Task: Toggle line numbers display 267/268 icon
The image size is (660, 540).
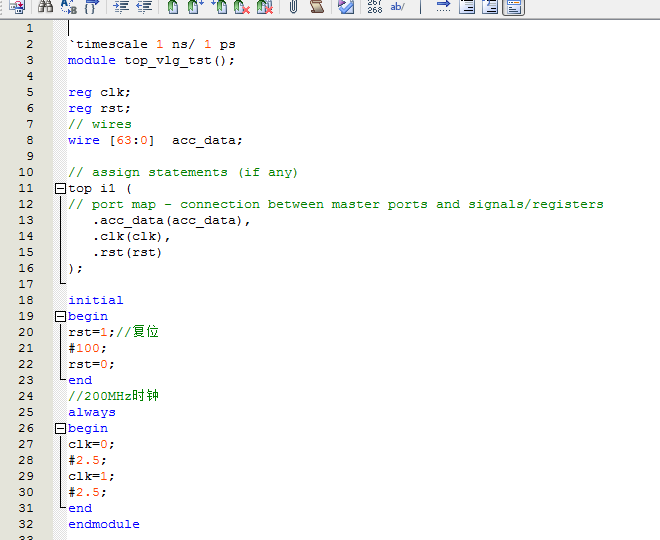Action: tap(374, 6)
